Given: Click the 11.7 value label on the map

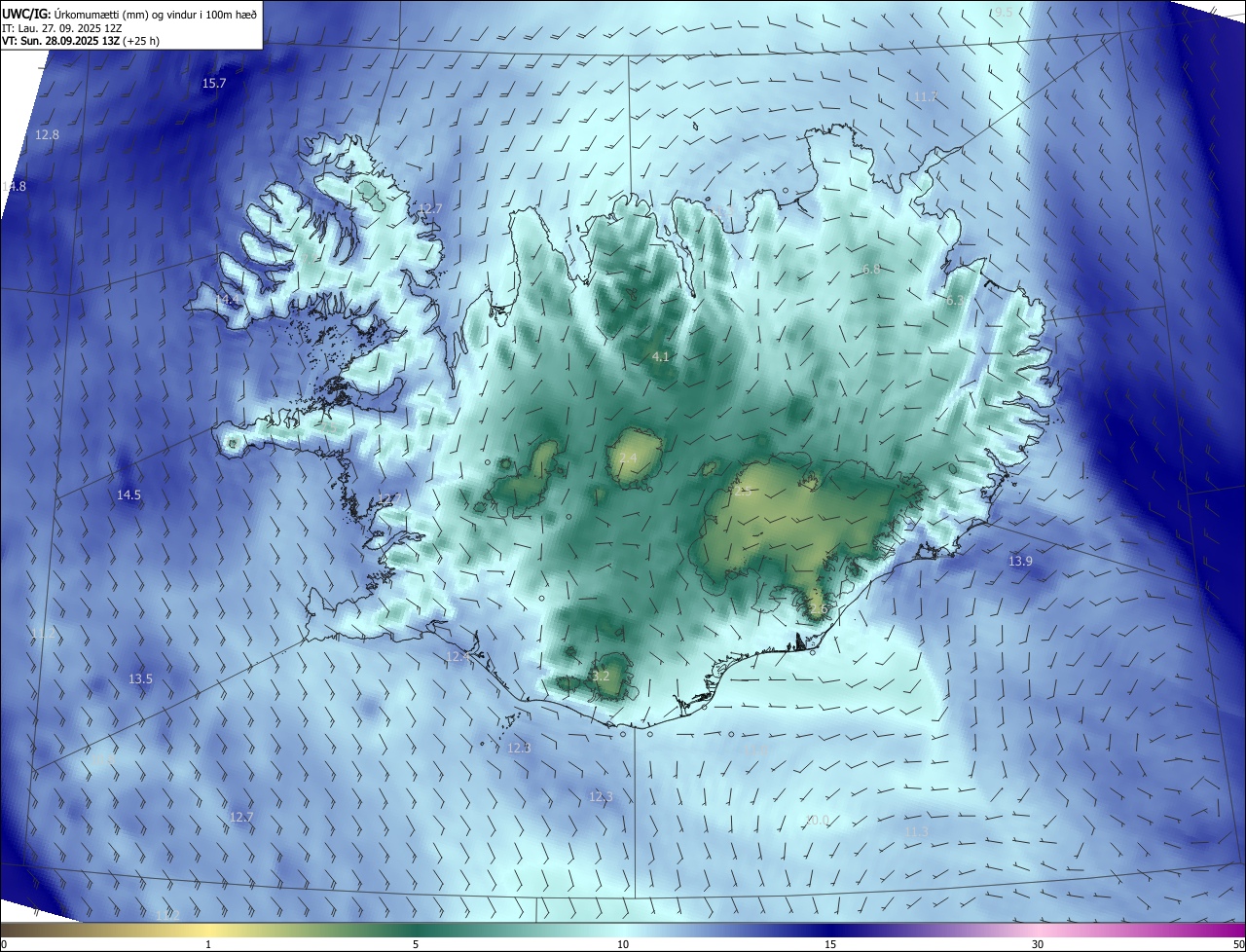Looking at the screenshot, I should (x=925, y=97).
